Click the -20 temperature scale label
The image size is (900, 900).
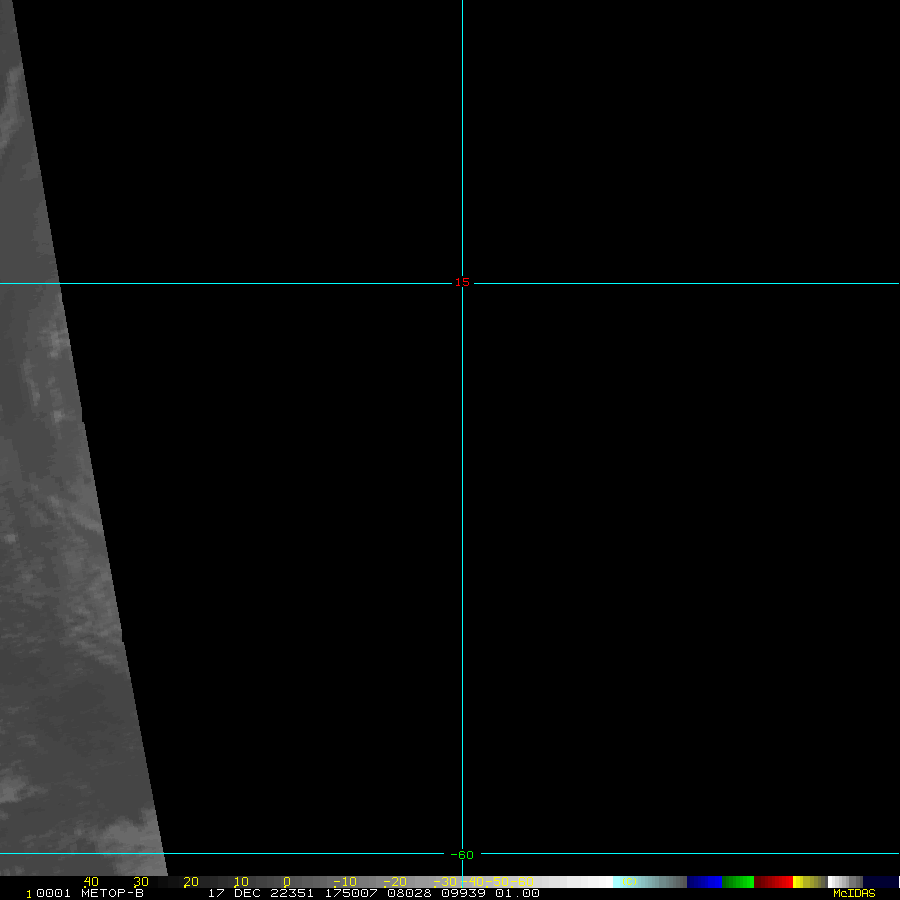pos(394,882)
